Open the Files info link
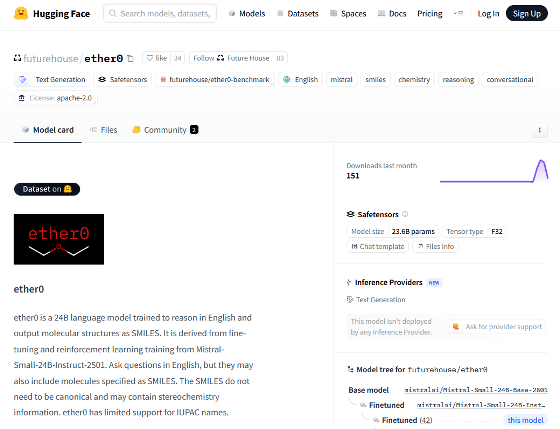560x429 pixels. point(435,246)
